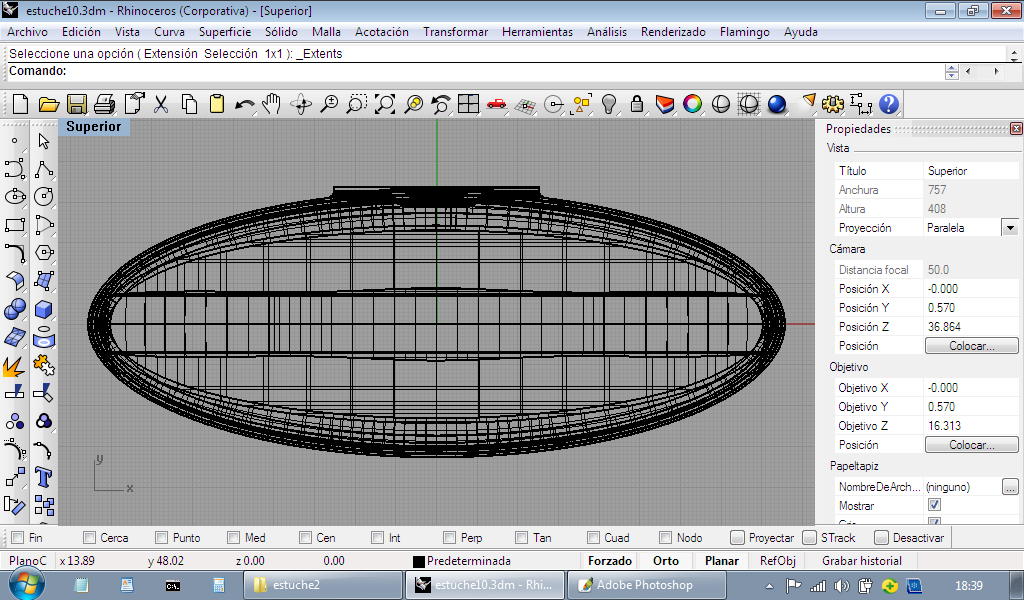Enable the Fin object snap checkbox
Viewport: 1024px width, 600px height.
pos(17,538)
